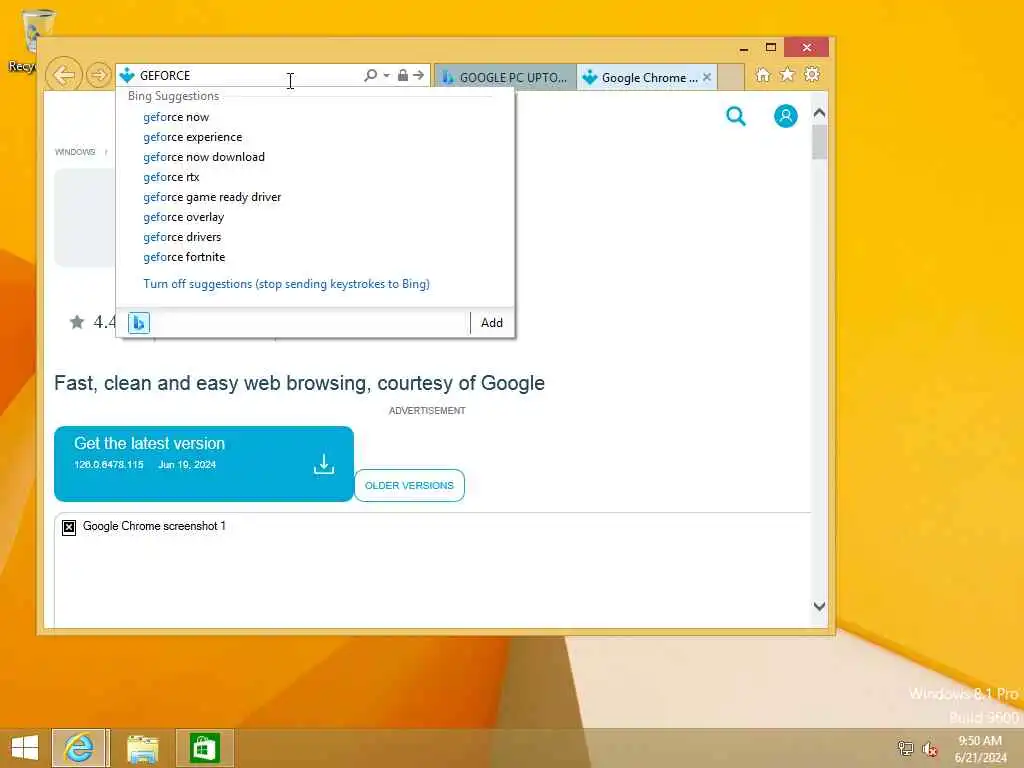The height and width of the screenshot is (768, 1024).
Task: Open Favorites star icon
Action: click(787, 74)
